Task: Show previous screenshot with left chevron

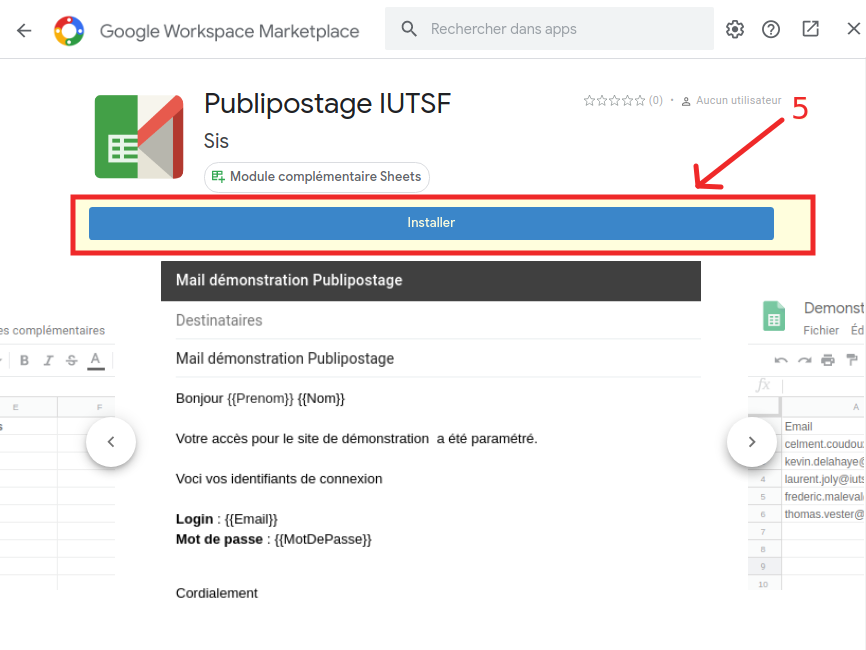Action: [x=111, y=442]
